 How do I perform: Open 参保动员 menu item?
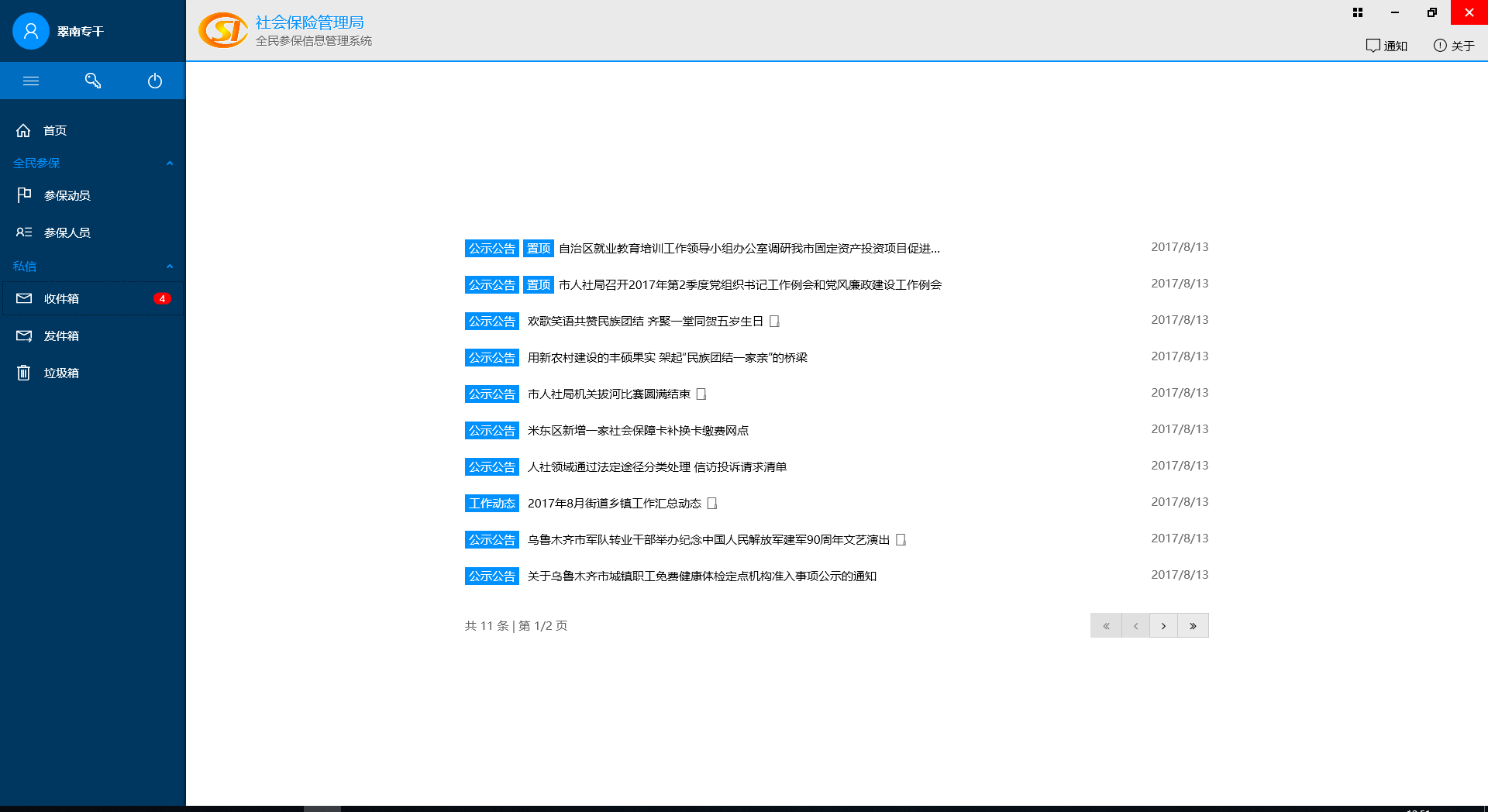coord(67,195)
